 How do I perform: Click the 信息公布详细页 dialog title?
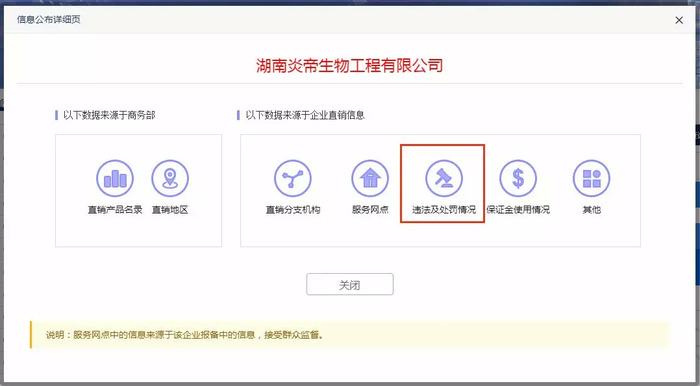(49, 20)
